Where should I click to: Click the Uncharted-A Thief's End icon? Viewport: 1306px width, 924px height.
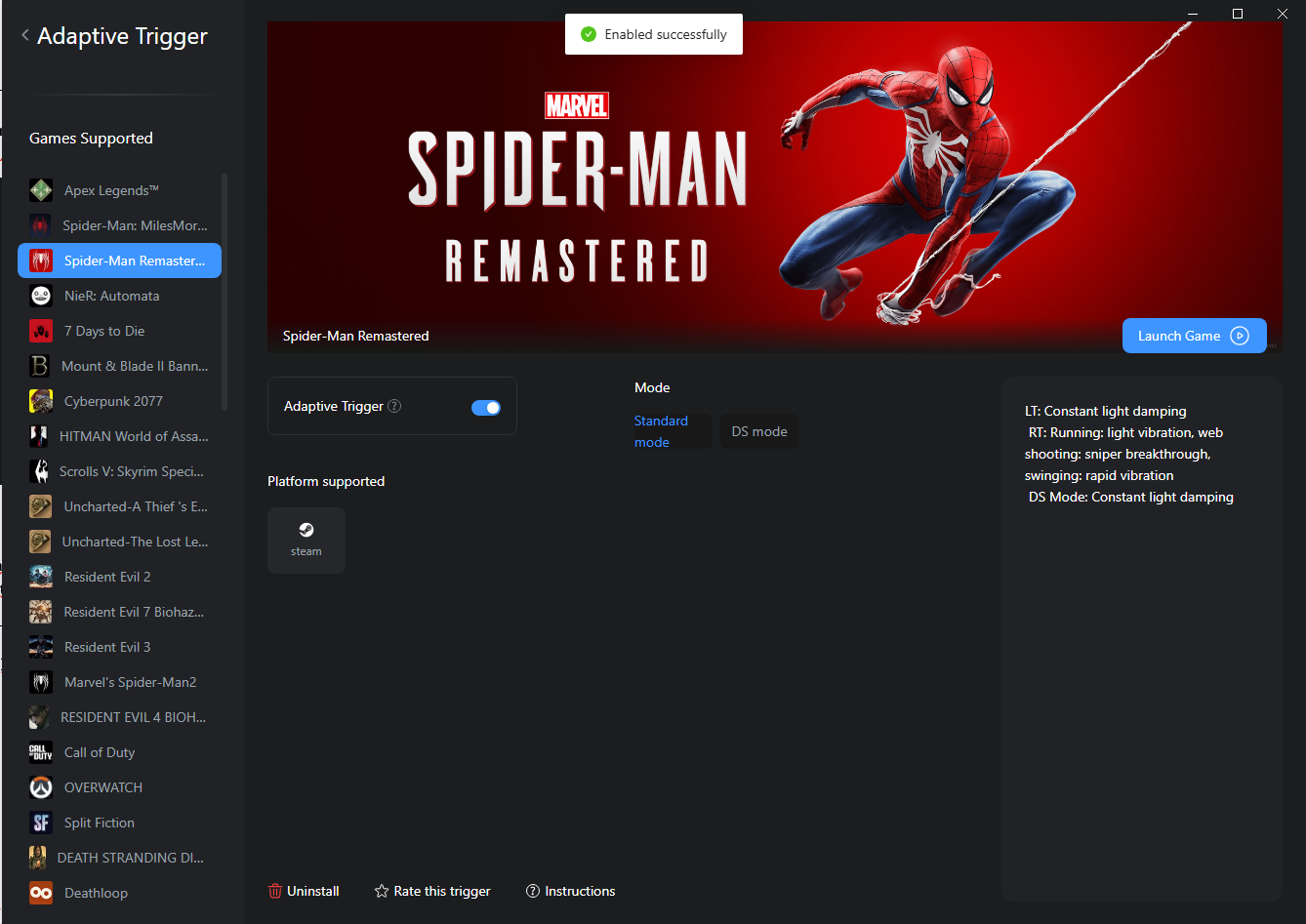(41, 506)
